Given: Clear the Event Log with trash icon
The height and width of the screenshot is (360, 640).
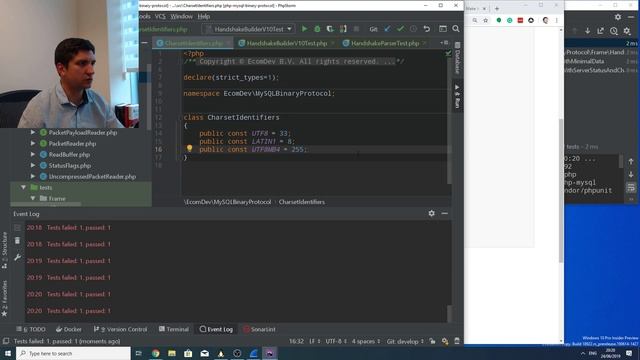Looking at the screenshot, I should pos(17,241).
